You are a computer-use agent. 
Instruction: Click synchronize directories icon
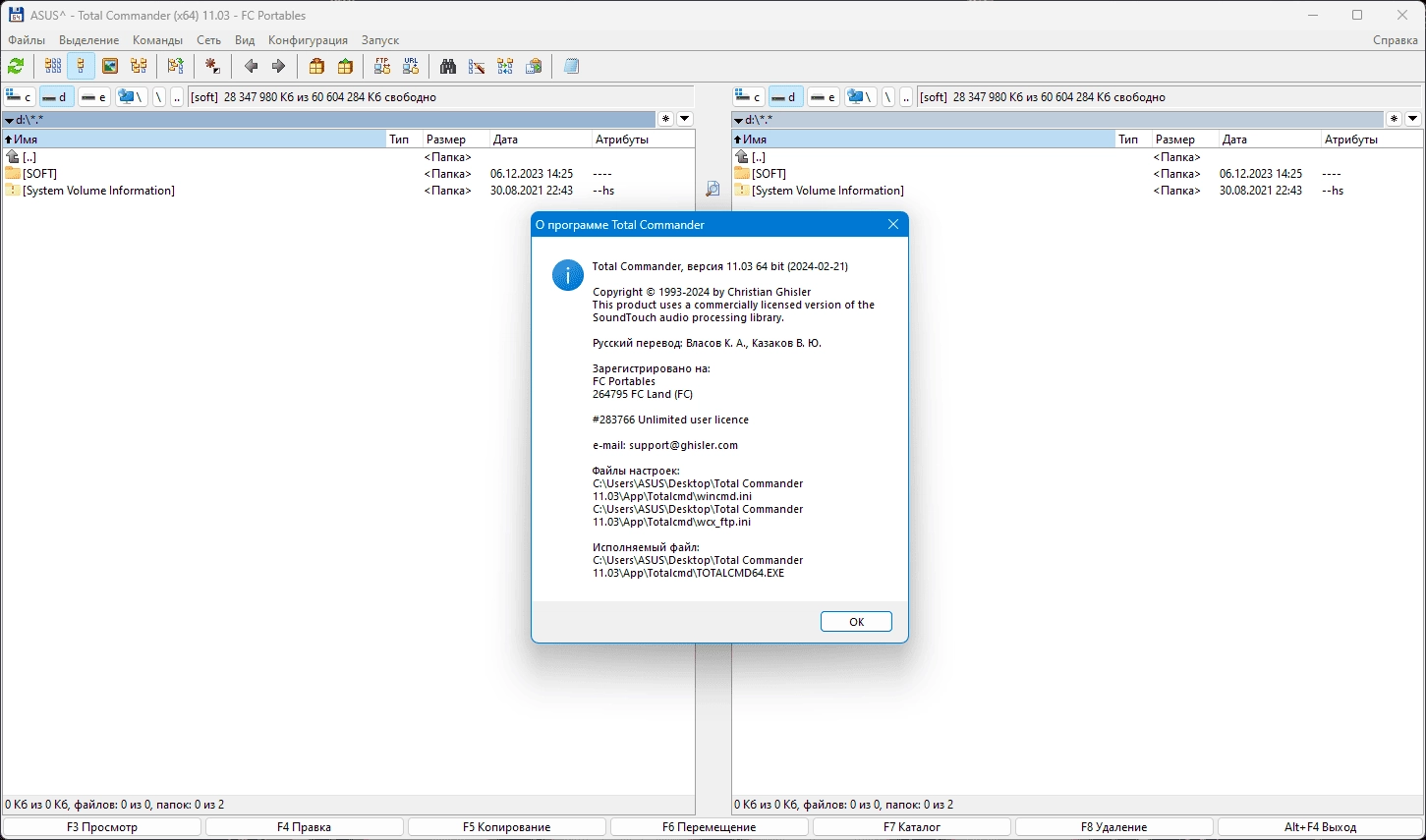pos(505,66)
